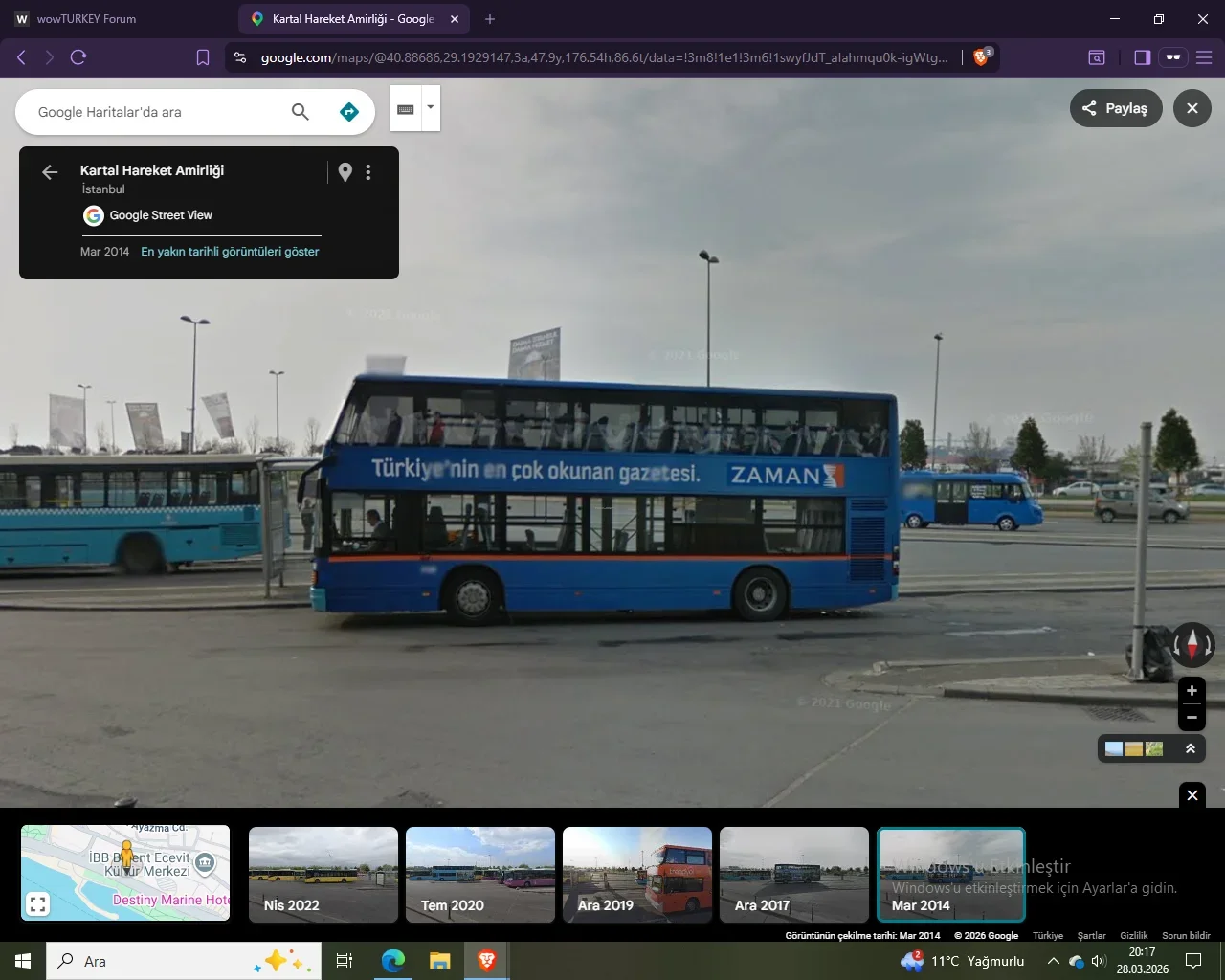Bookmark this page using the bookmark icon
Viewport: 1225px width, 980px height.
203,57
